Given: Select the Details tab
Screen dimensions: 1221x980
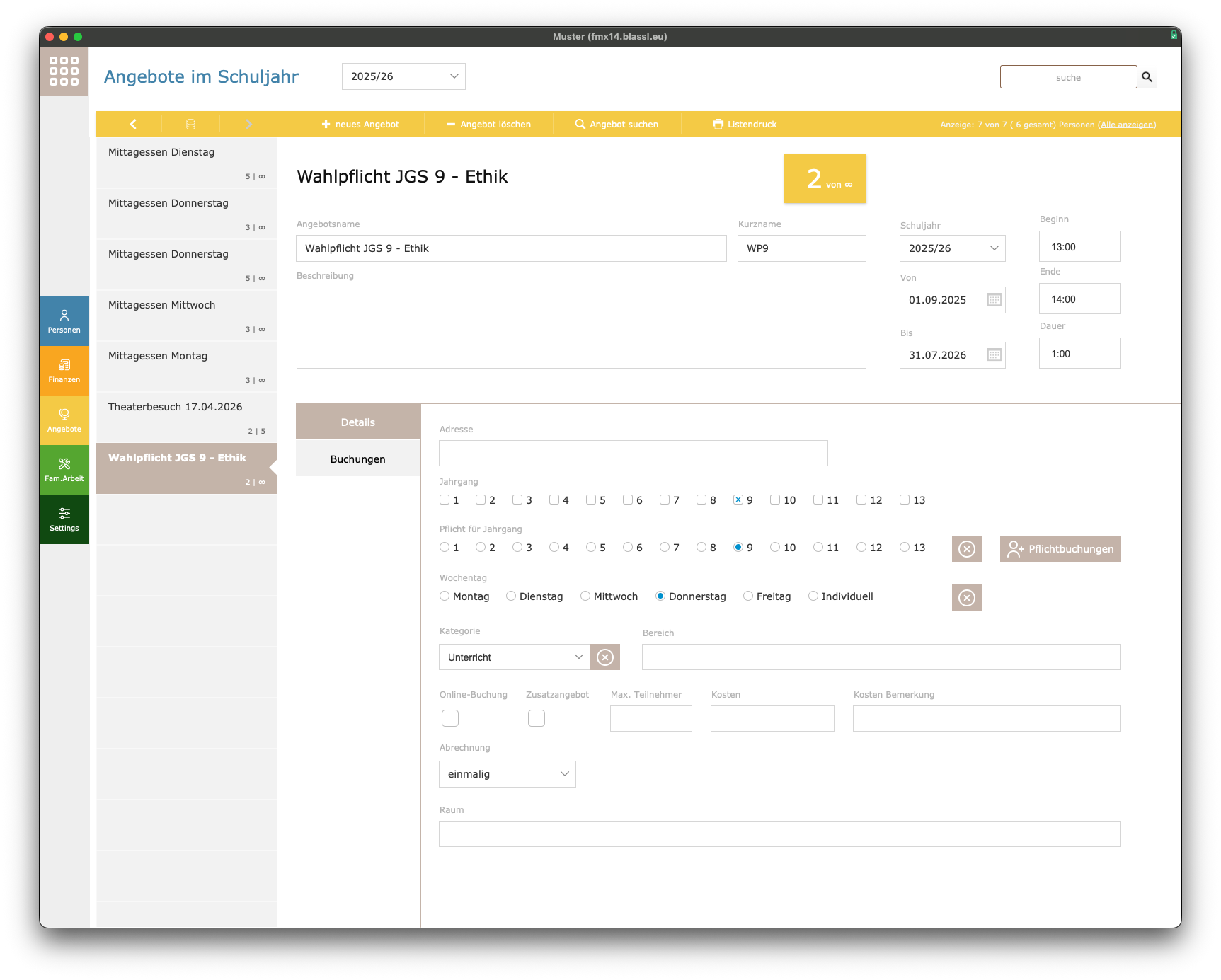Looking at the screenshot, I should tap(357, 422).
